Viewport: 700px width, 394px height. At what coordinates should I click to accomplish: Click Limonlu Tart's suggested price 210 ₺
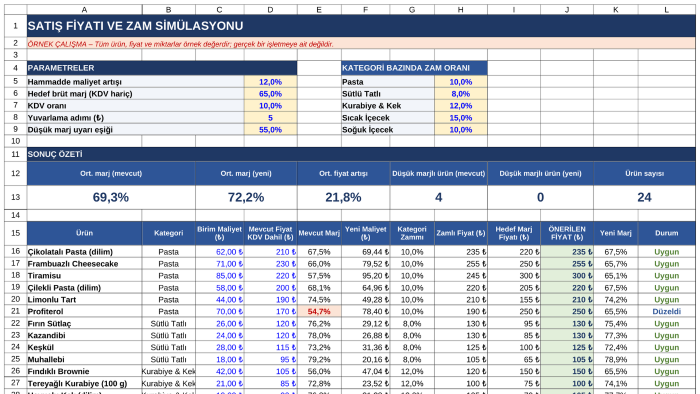tap(567, 300)
